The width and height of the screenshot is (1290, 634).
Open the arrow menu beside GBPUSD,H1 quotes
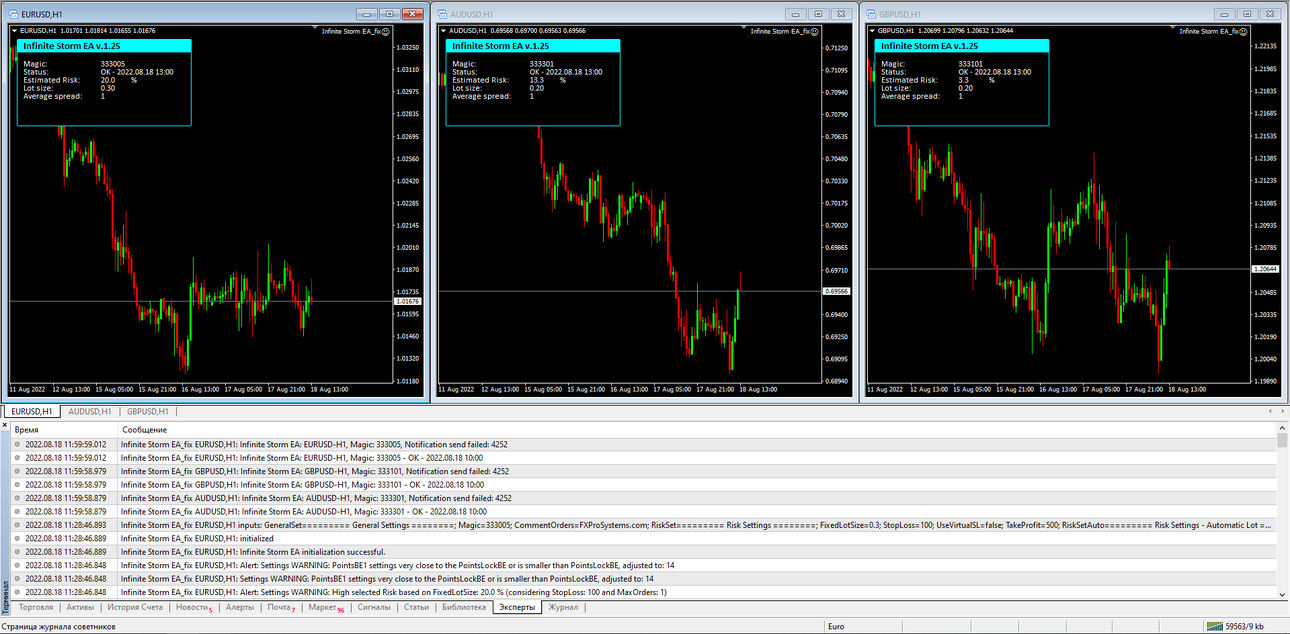[873, 30]
